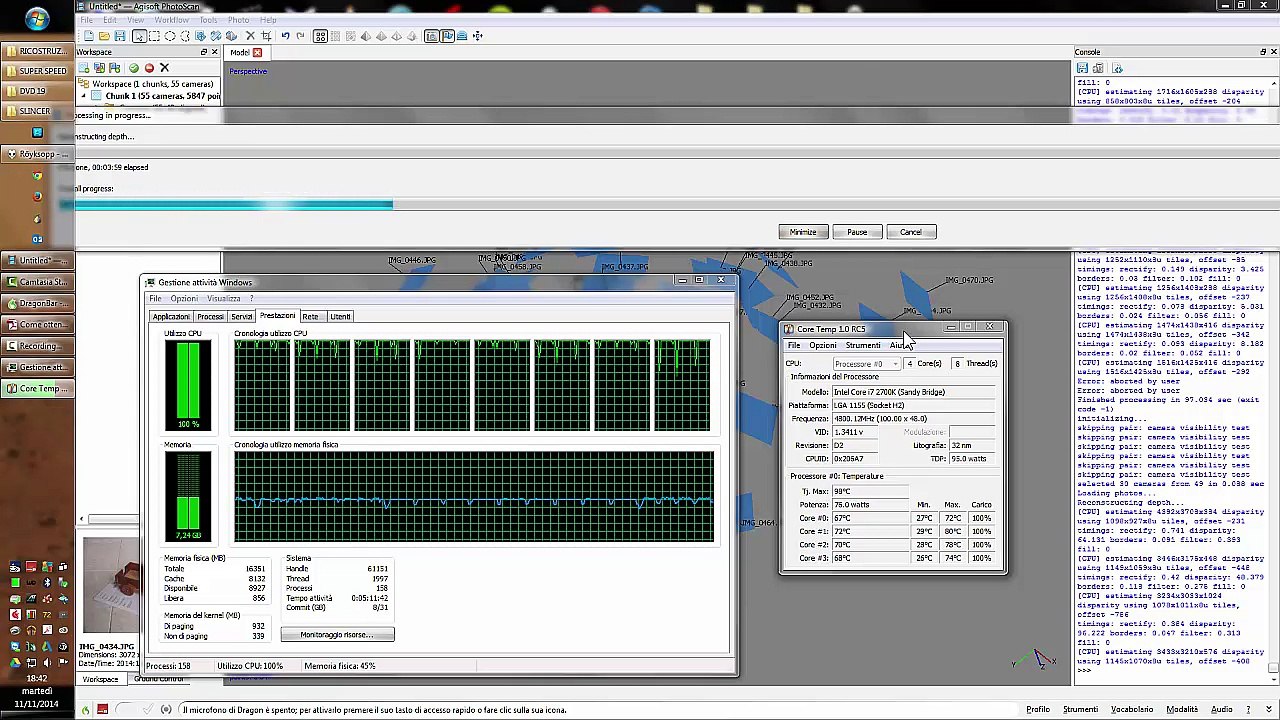This screenshot has width=1280, height=720.
Task: Toggle the flag view button next to Show Cameras
Action: pos(447,36)
